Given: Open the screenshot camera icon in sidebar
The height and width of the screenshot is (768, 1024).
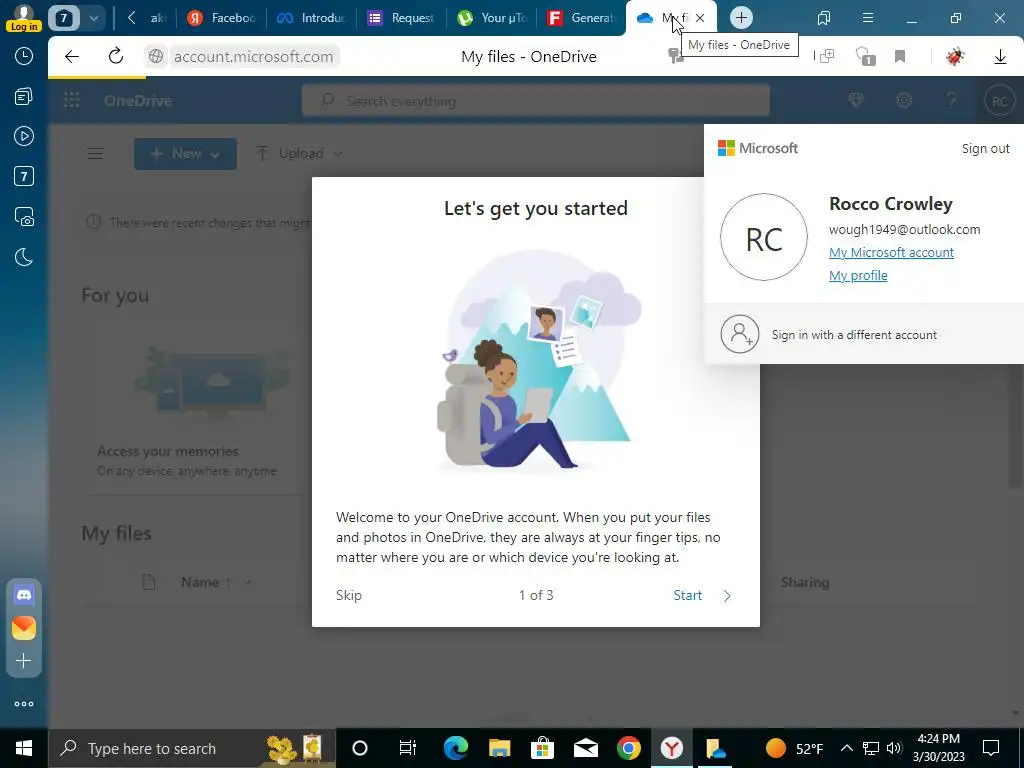Looking at the screenshot, I should pyautogui.click(x=24, y=217).
